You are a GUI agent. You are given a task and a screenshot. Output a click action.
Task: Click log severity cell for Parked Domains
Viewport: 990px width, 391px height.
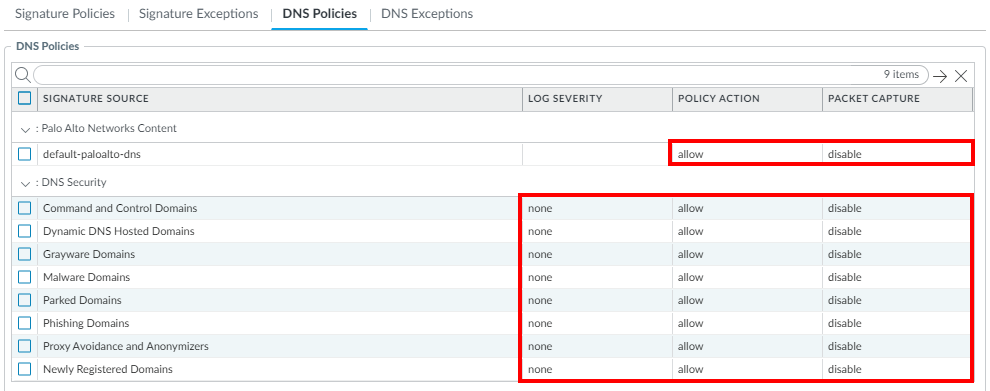point(597,300)
